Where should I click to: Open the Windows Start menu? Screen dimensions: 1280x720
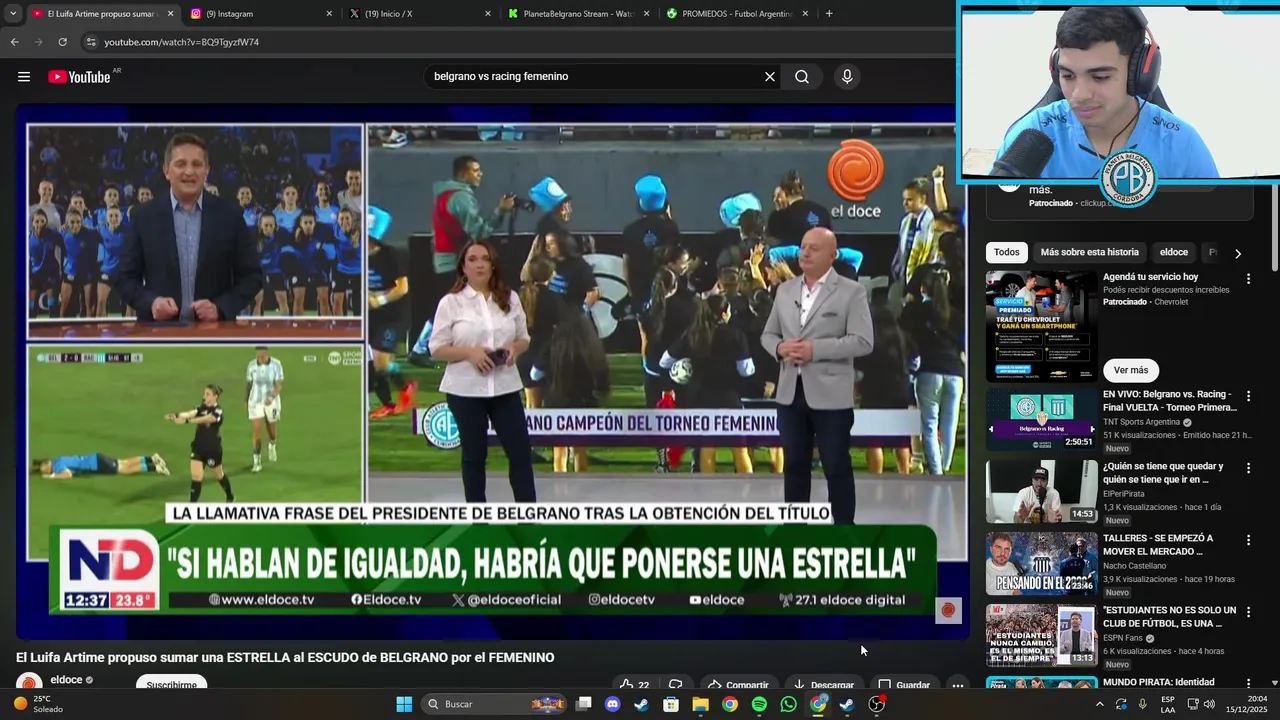pyautogui.click(x=404, y=704)
